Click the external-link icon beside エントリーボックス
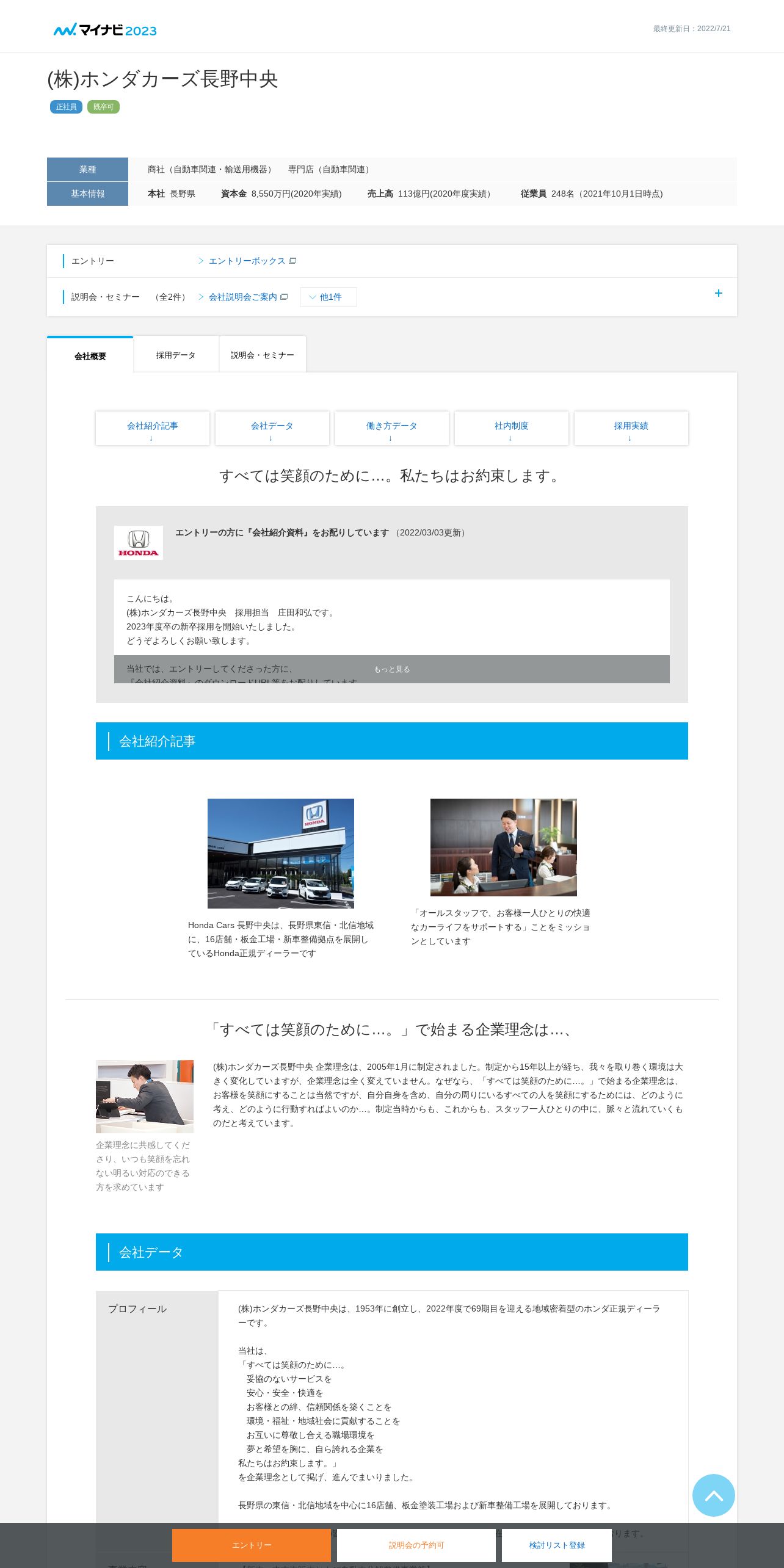784x1568 pixels. 292,261
